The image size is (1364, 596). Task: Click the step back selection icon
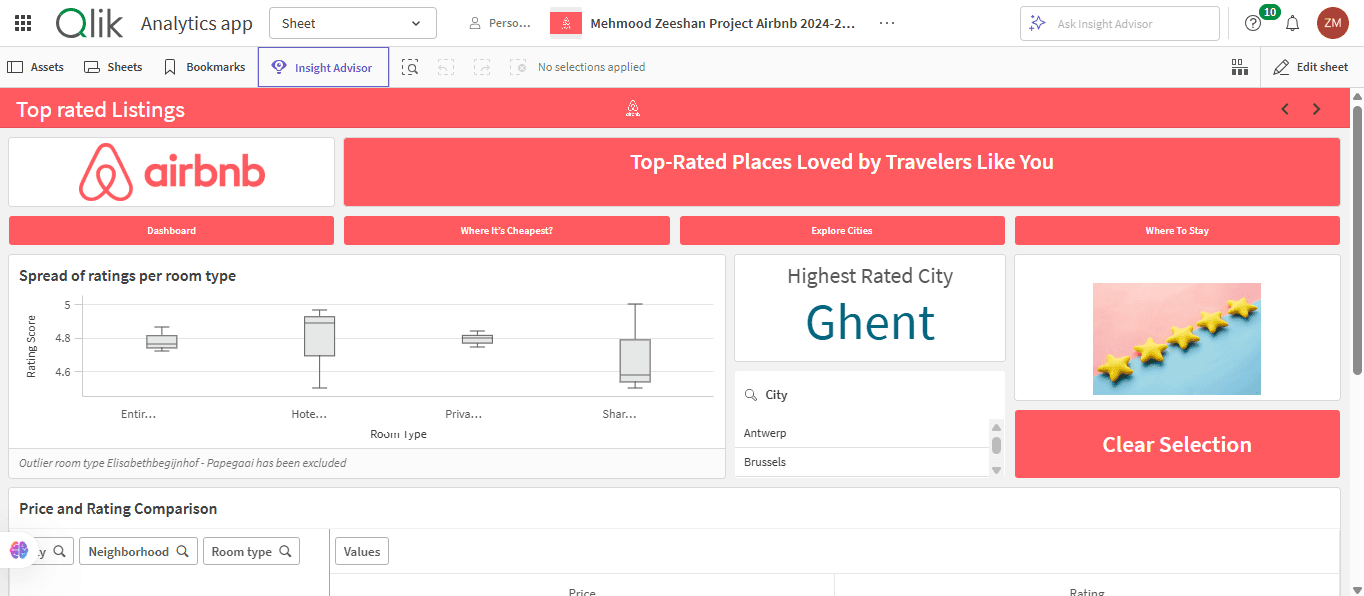pyautogui.click(x=446, y=67)
